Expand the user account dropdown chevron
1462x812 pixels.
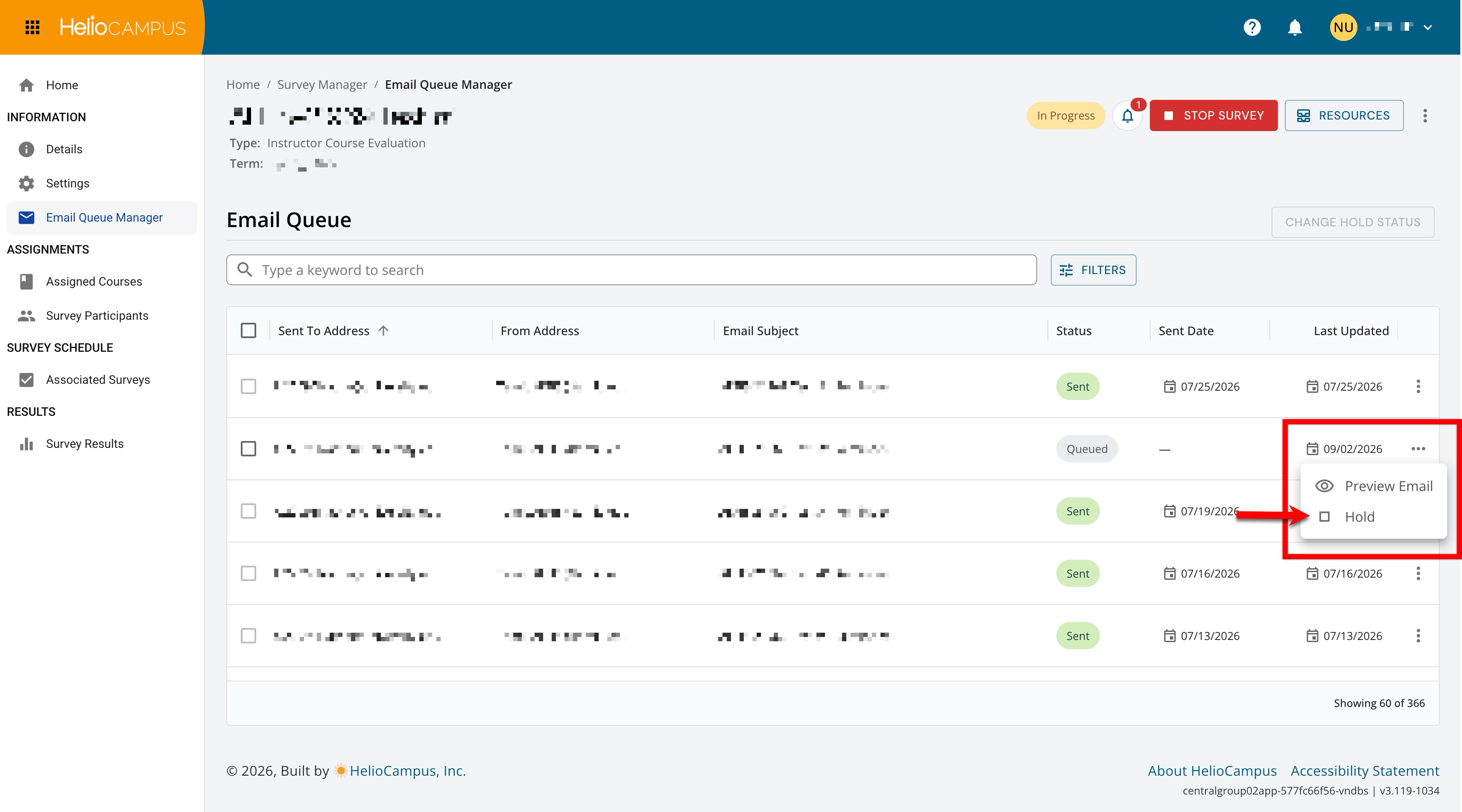(1428, 27)
